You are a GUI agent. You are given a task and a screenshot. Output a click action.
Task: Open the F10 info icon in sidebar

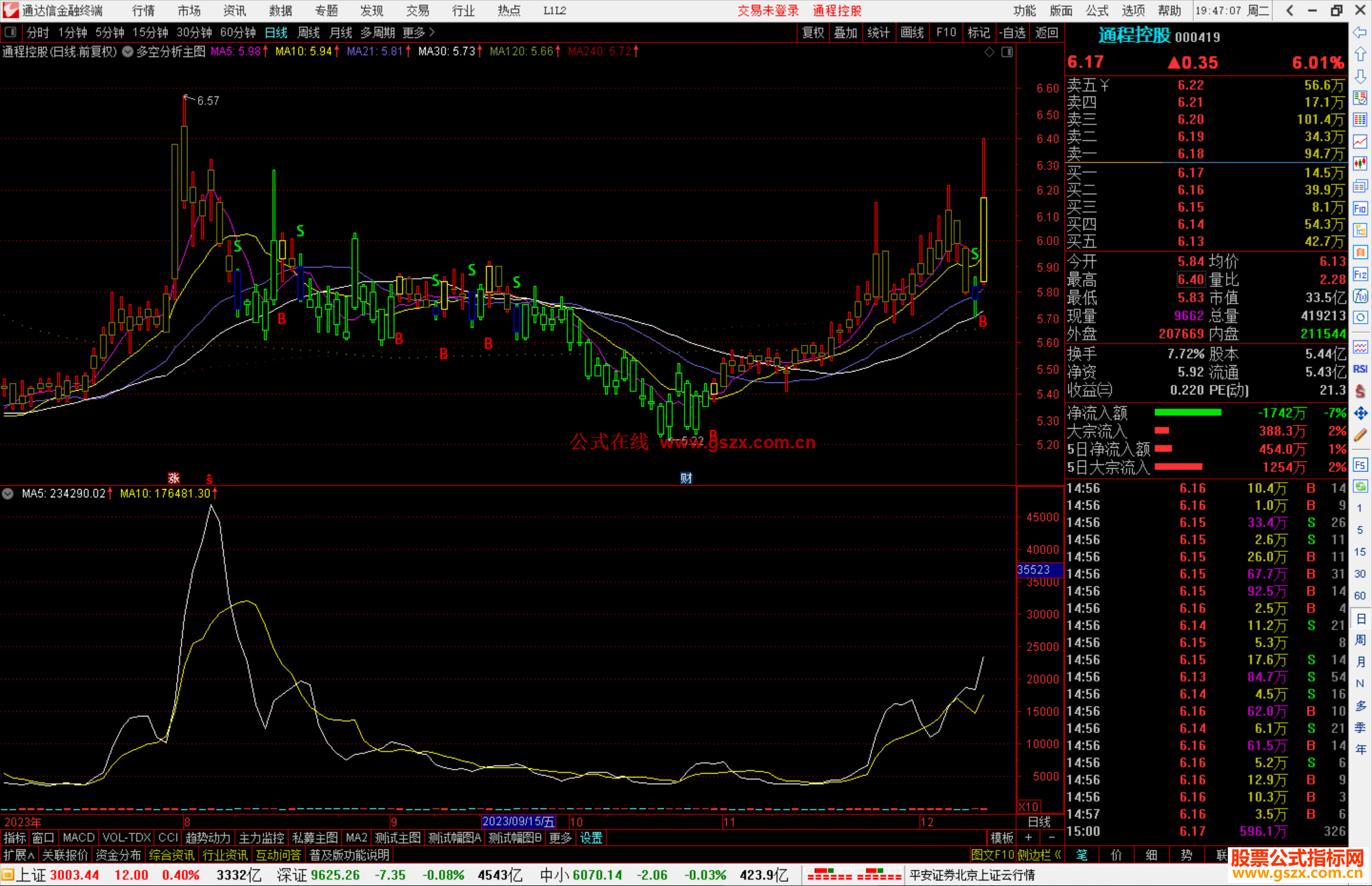(1360, 208)
